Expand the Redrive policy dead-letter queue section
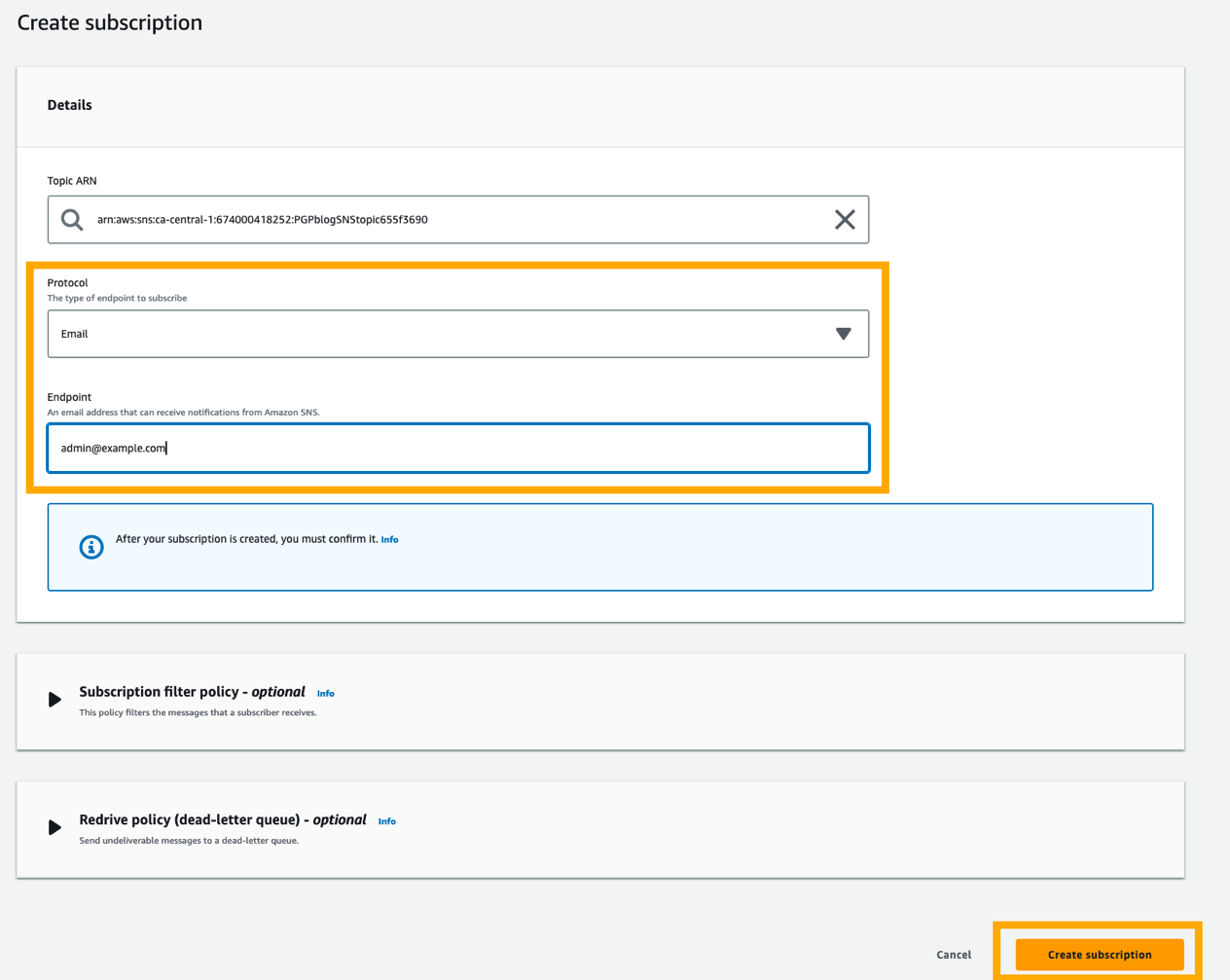Screen dimensions: 1230x980 (54, 827)
